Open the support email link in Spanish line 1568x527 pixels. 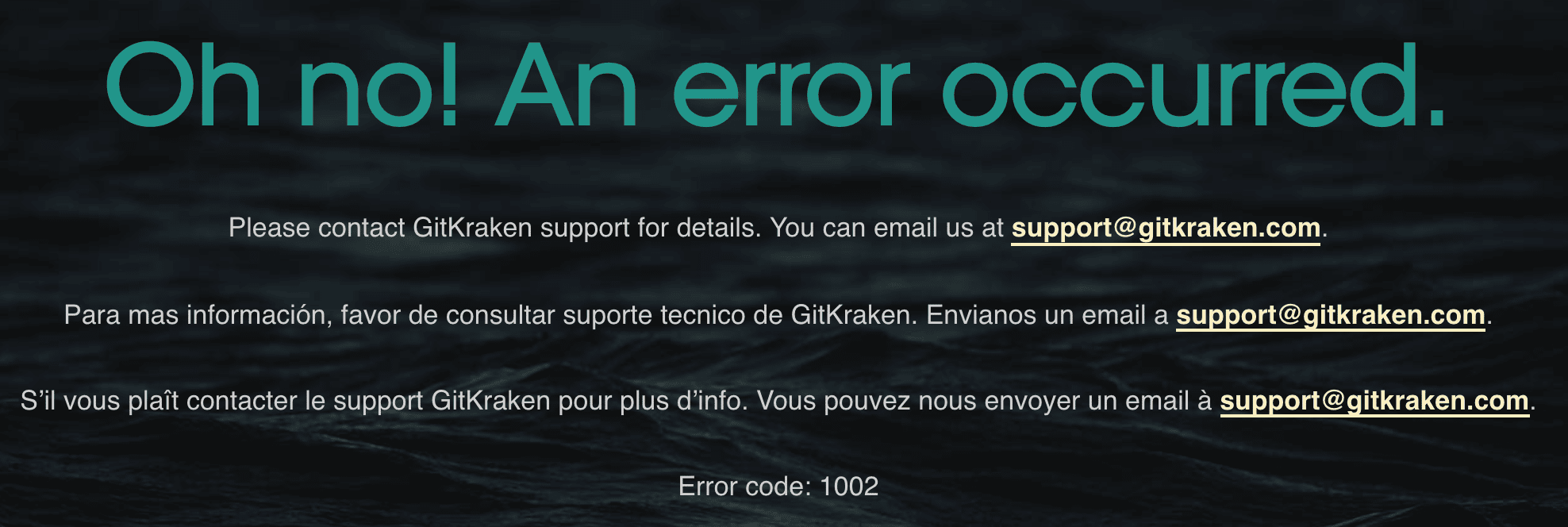pyautogui.click(x=1331, y=316)
